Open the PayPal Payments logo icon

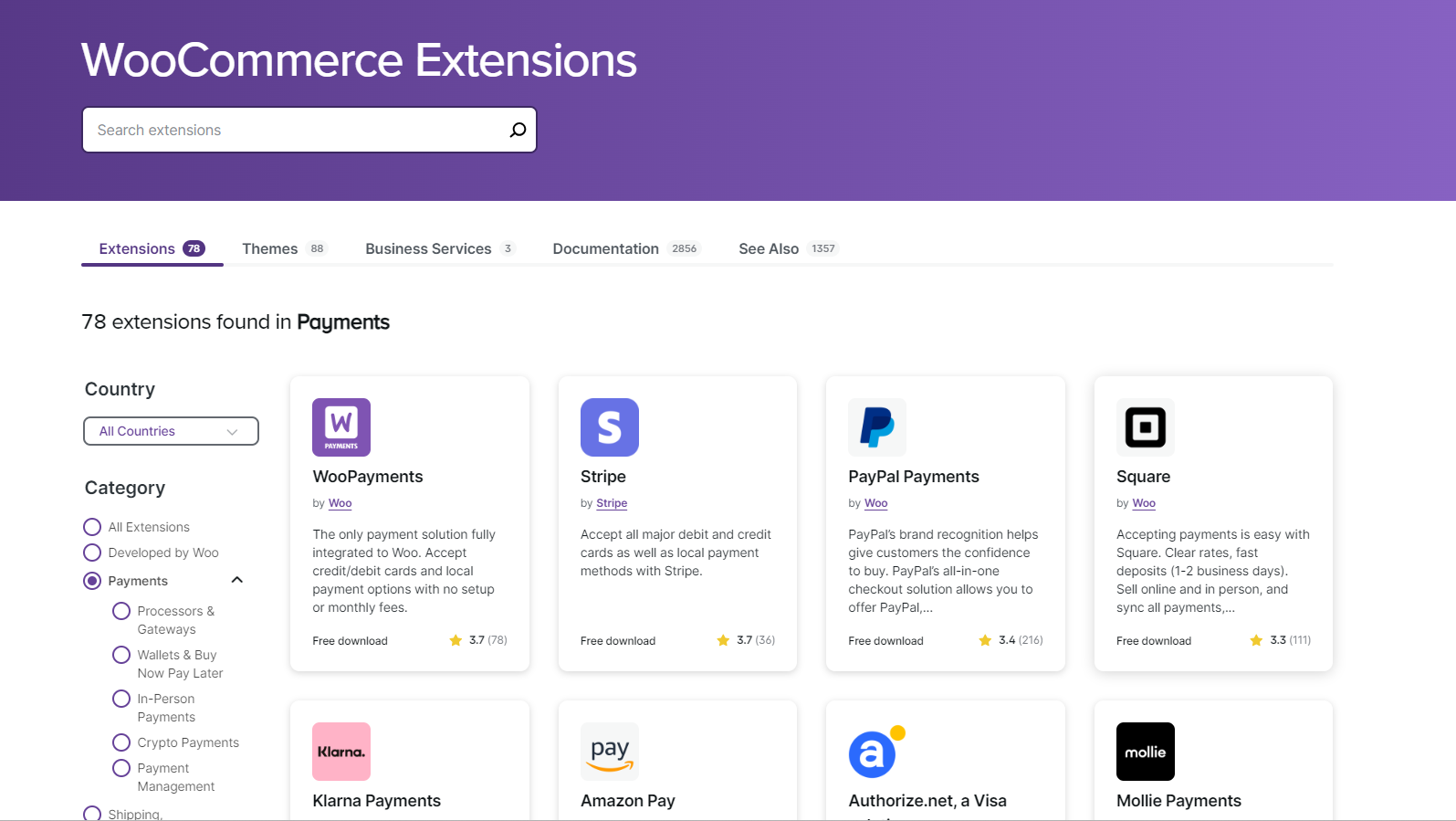(877, 427)
